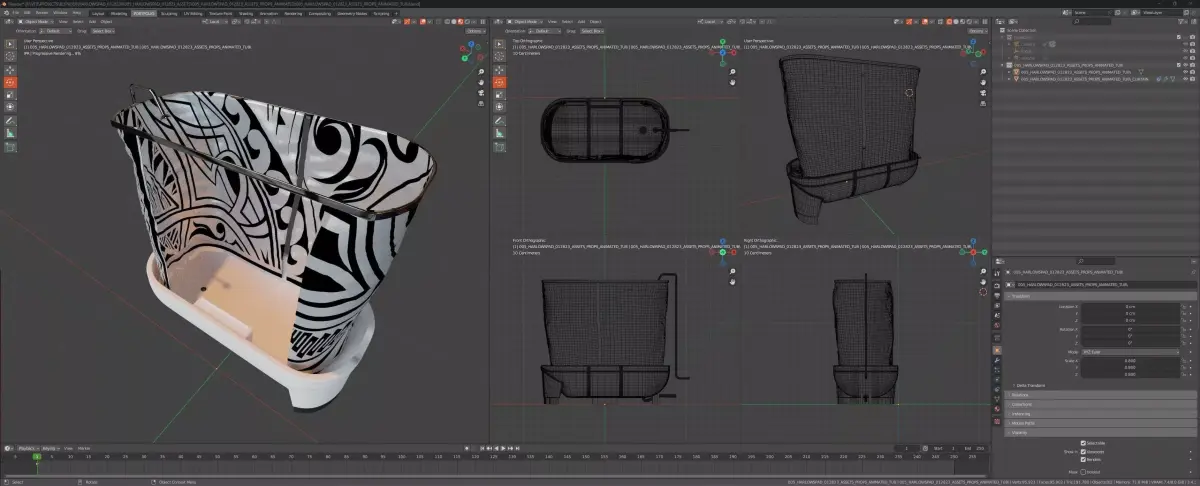The image size is (1200, 486).
Task: Click the zoom magnifier icon in left viewport
Action: tap(481, 72)
